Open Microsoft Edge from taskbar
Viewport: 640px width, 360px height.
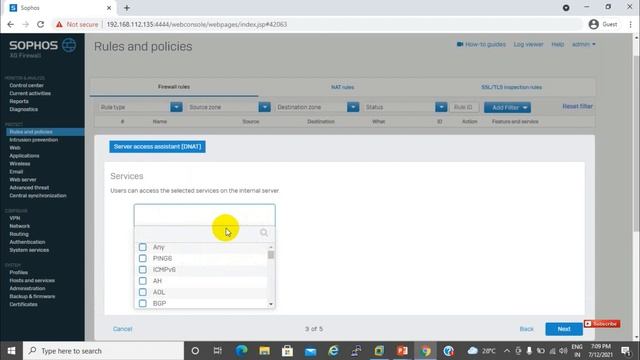pyautogui.click(x=241, y=351)
